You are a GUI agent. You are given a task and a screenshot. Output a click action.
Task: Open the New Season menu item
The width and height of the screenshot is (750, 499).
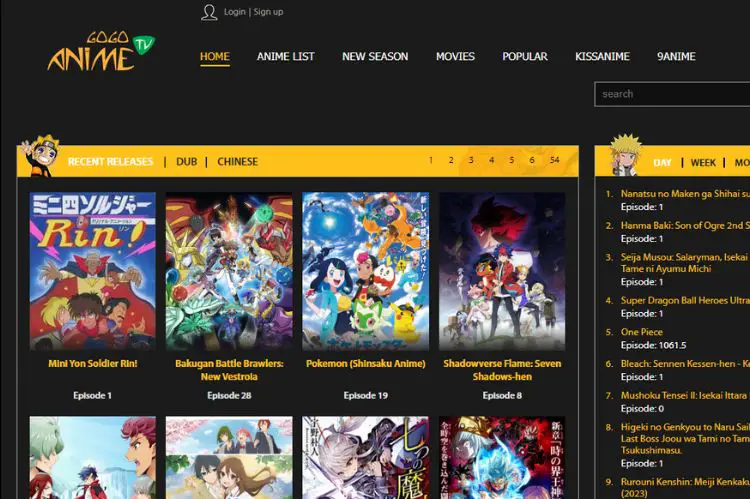(x=375, y=56)
